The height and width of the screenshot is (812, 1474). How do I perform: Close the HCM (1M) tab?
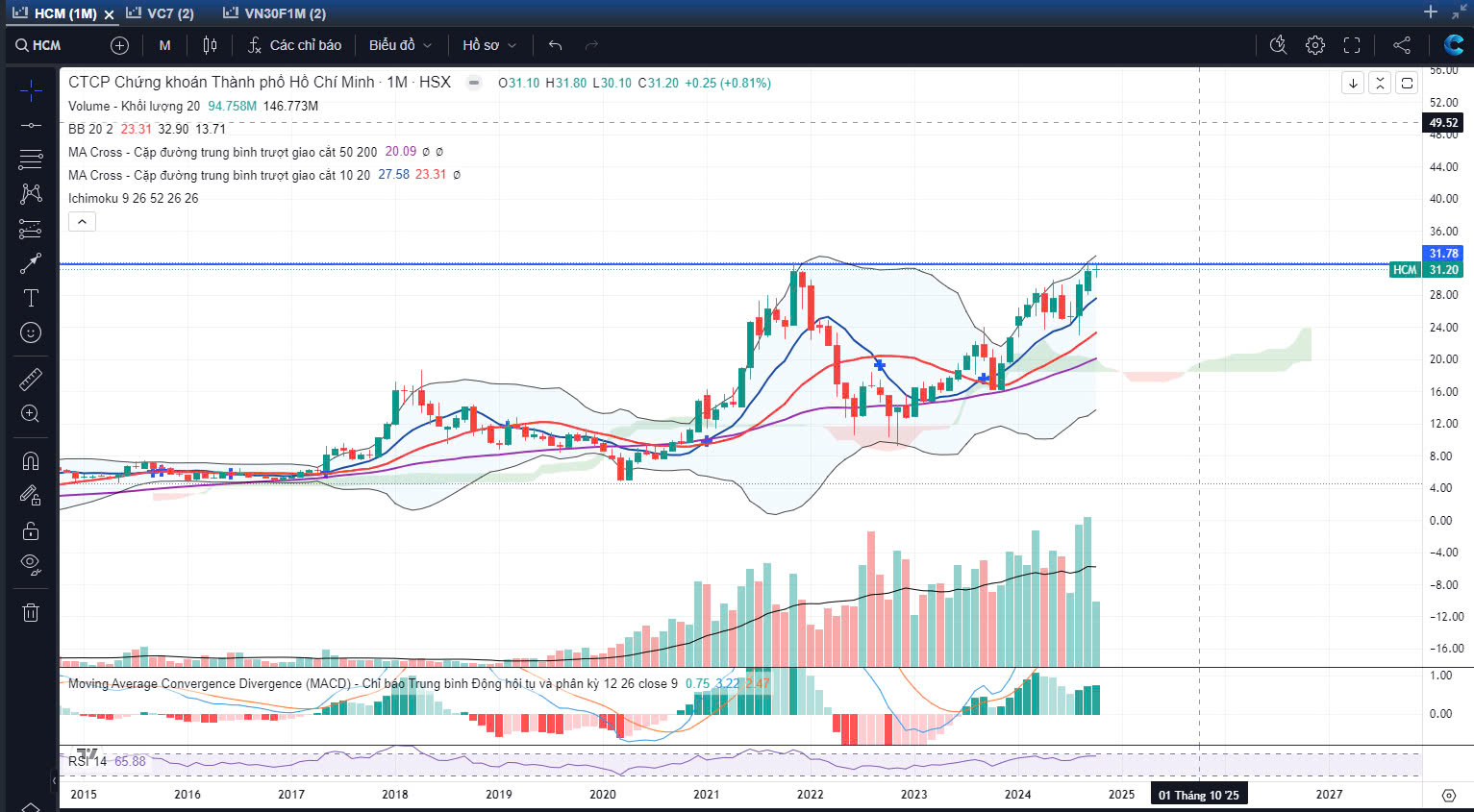pyautogui.click(x=109, y=14)
